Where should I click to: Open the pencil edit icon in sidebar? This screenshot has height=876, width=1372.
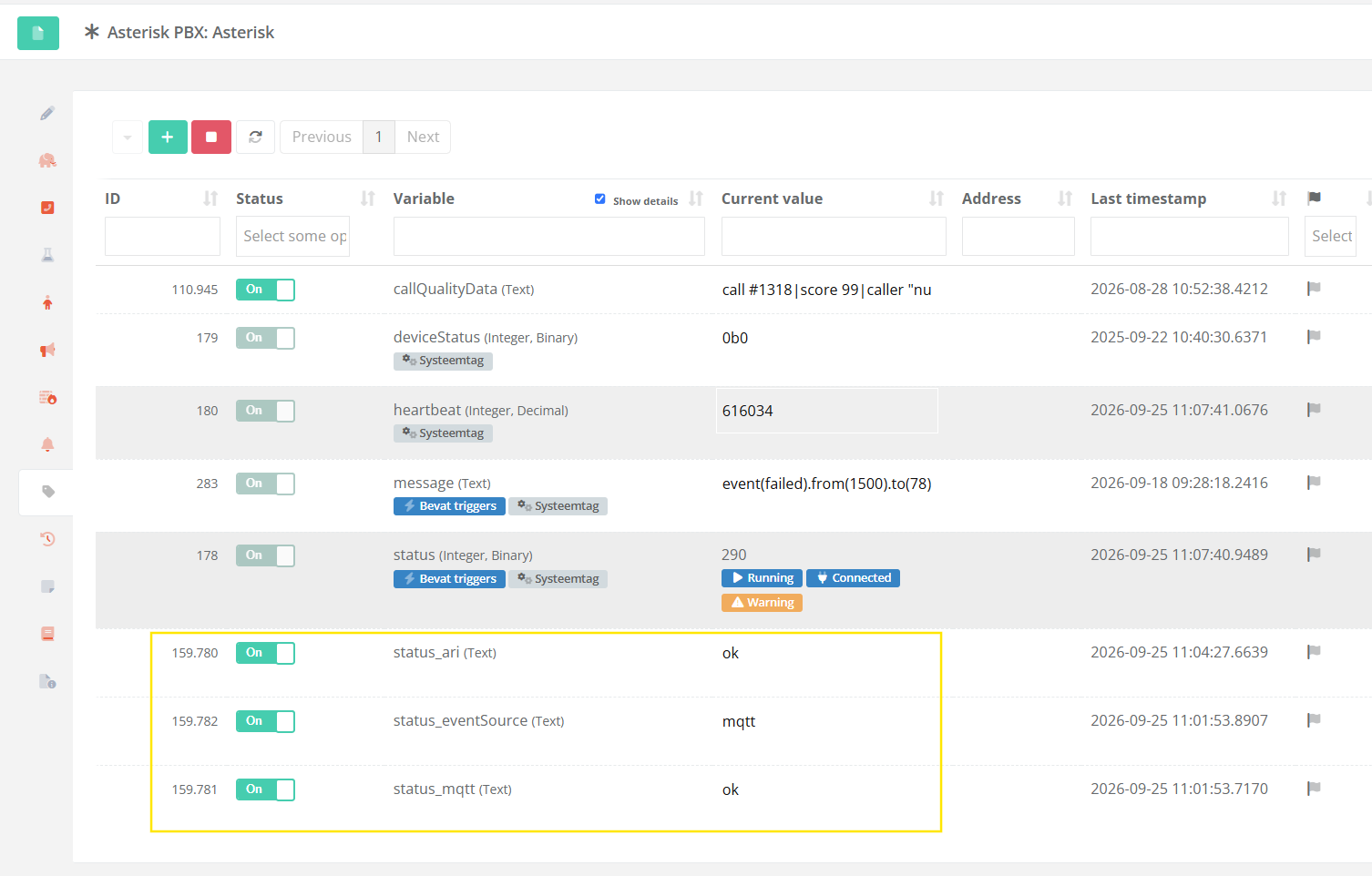coord(47,113)
